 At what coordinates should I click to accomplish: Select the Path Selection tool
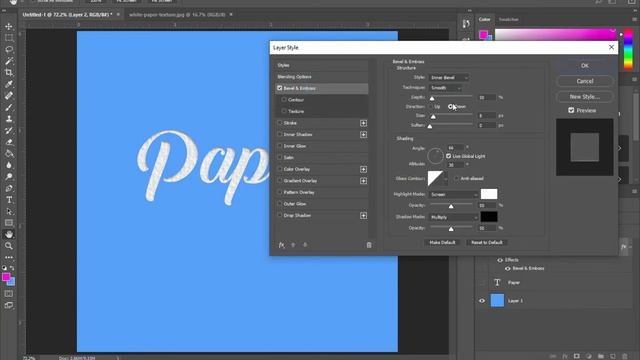pyautogui.click(x=9, y=211)
